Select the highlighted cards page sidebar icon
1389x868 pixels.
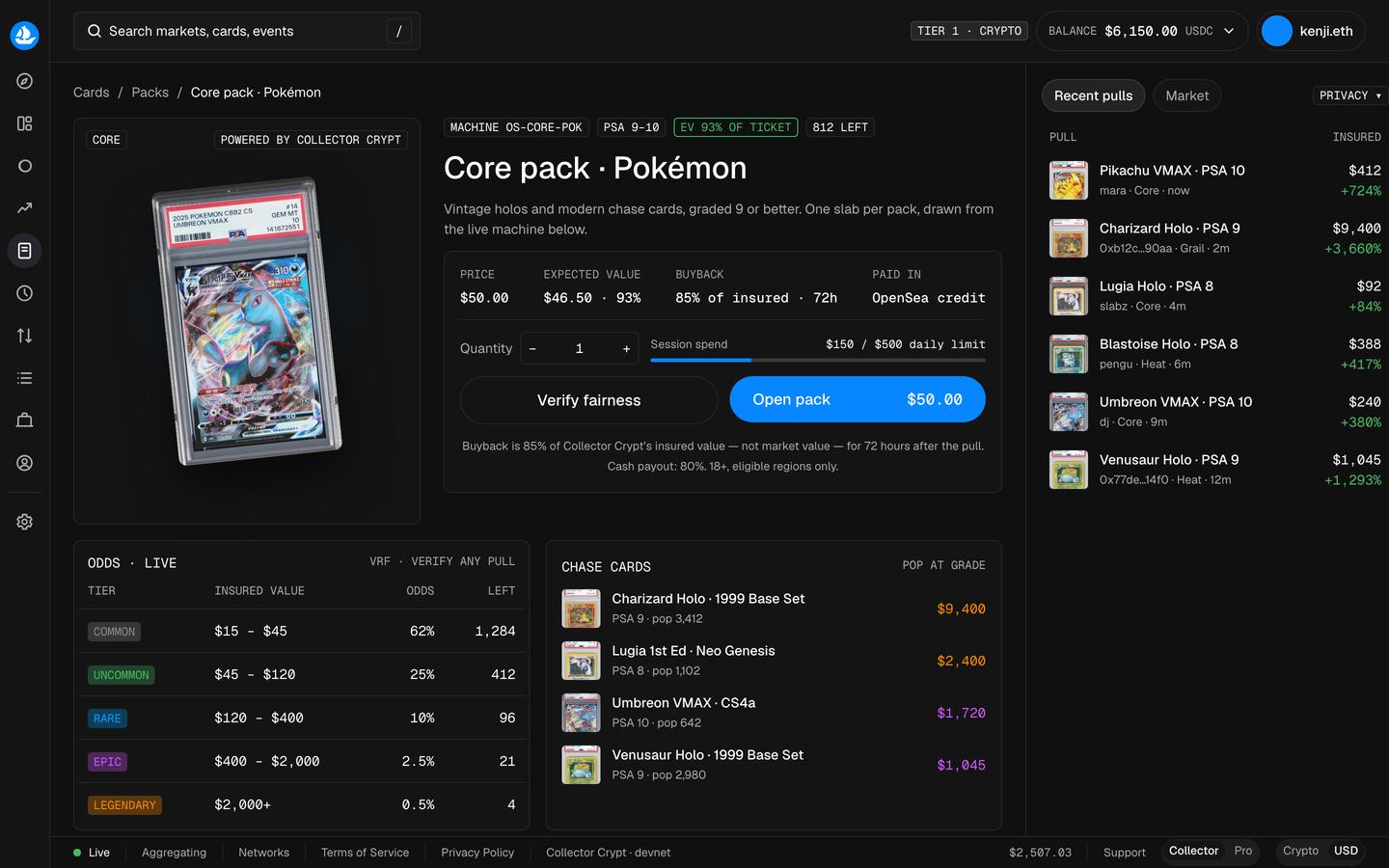point(25,251)
